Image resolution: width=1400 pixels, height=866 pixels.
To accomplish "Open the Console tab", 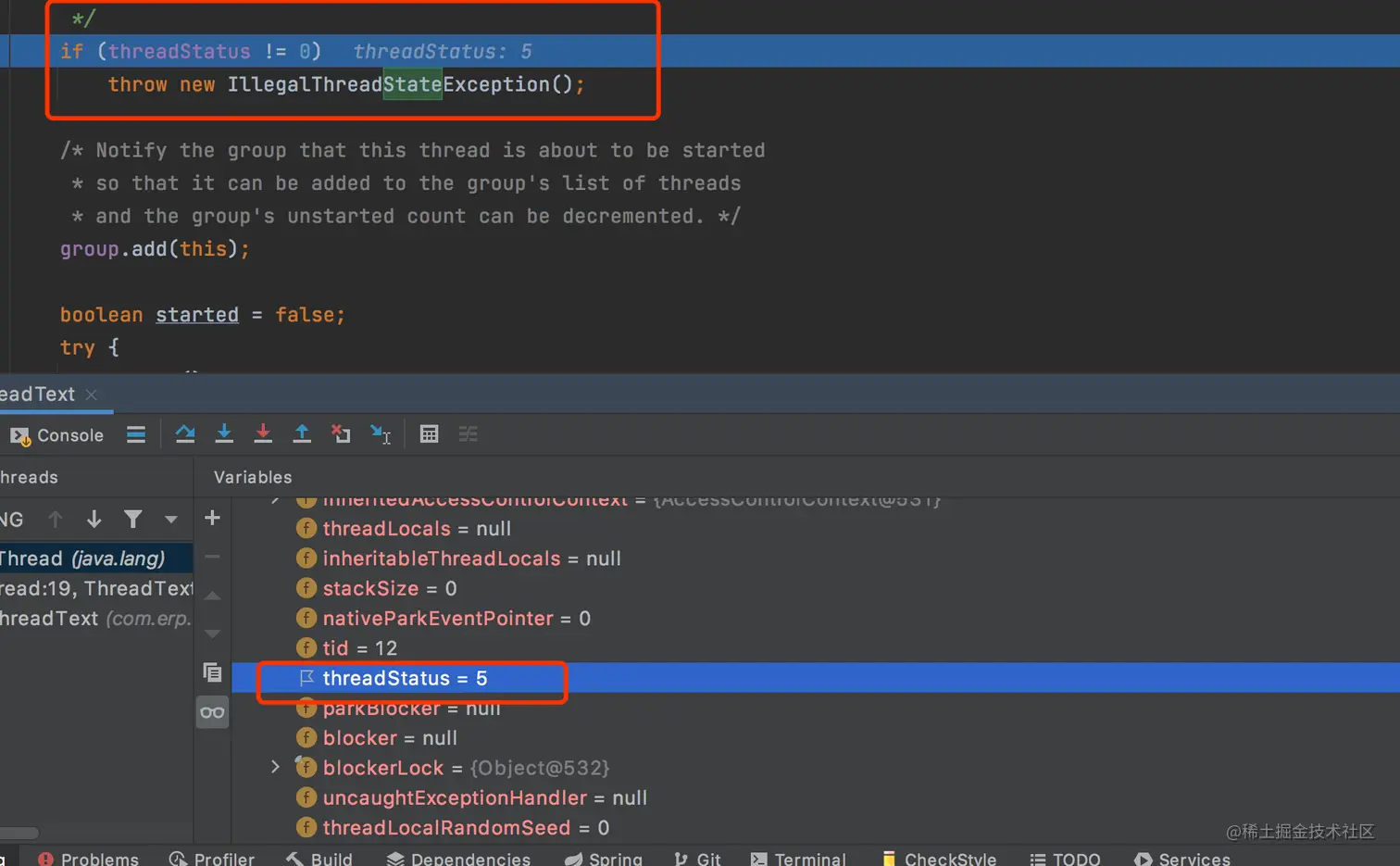I will (57, 435).
